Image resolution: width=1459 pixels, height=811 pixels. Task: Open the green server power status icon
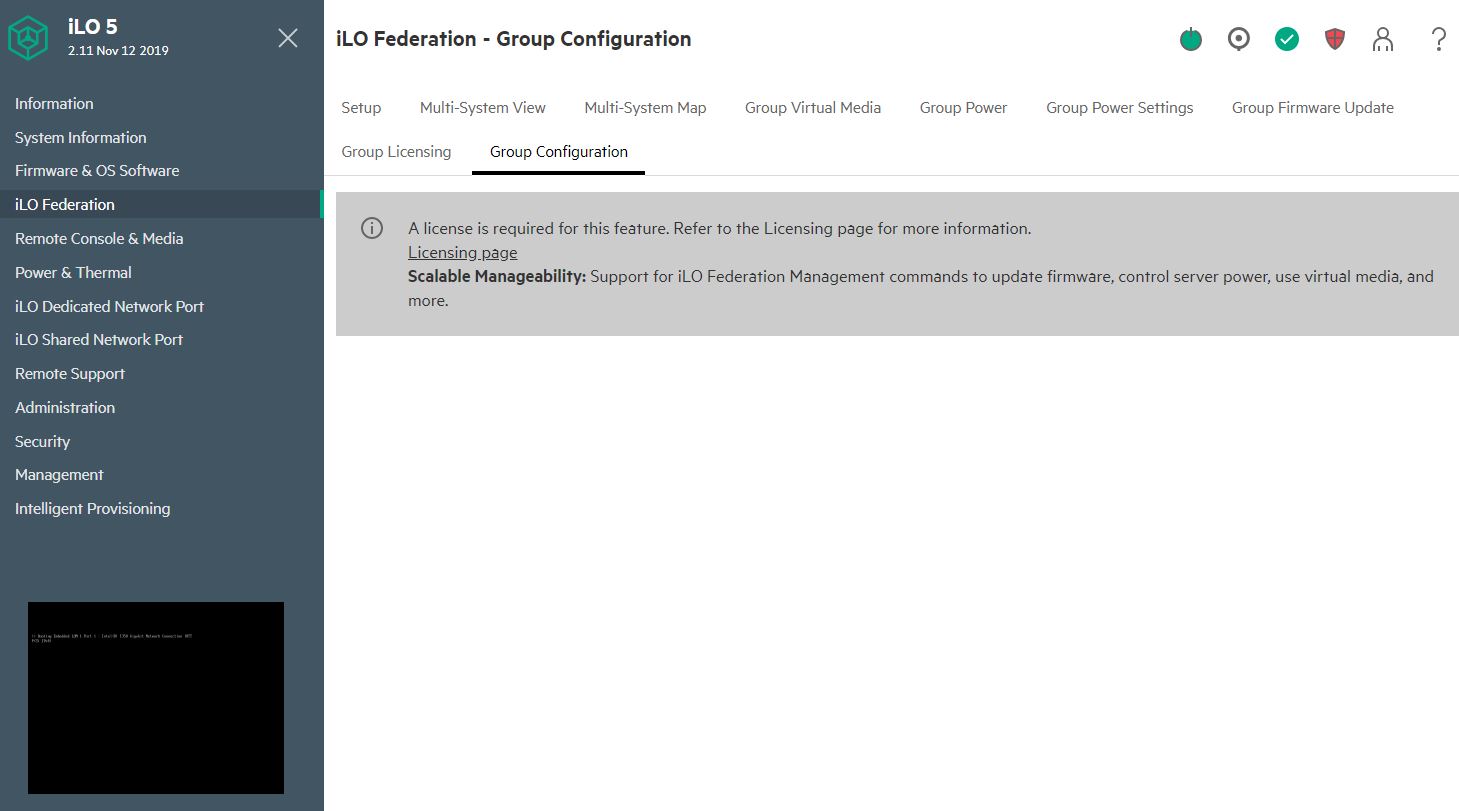click(1190, 39)
